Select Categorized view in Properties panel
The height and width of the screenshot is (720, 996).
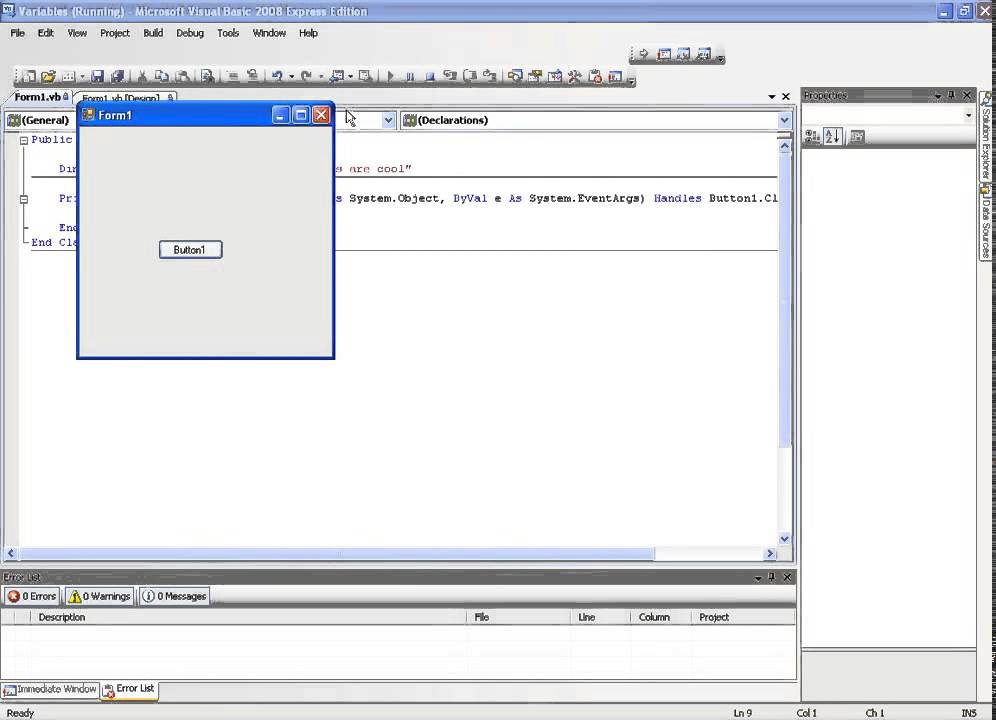coord(812,136)
